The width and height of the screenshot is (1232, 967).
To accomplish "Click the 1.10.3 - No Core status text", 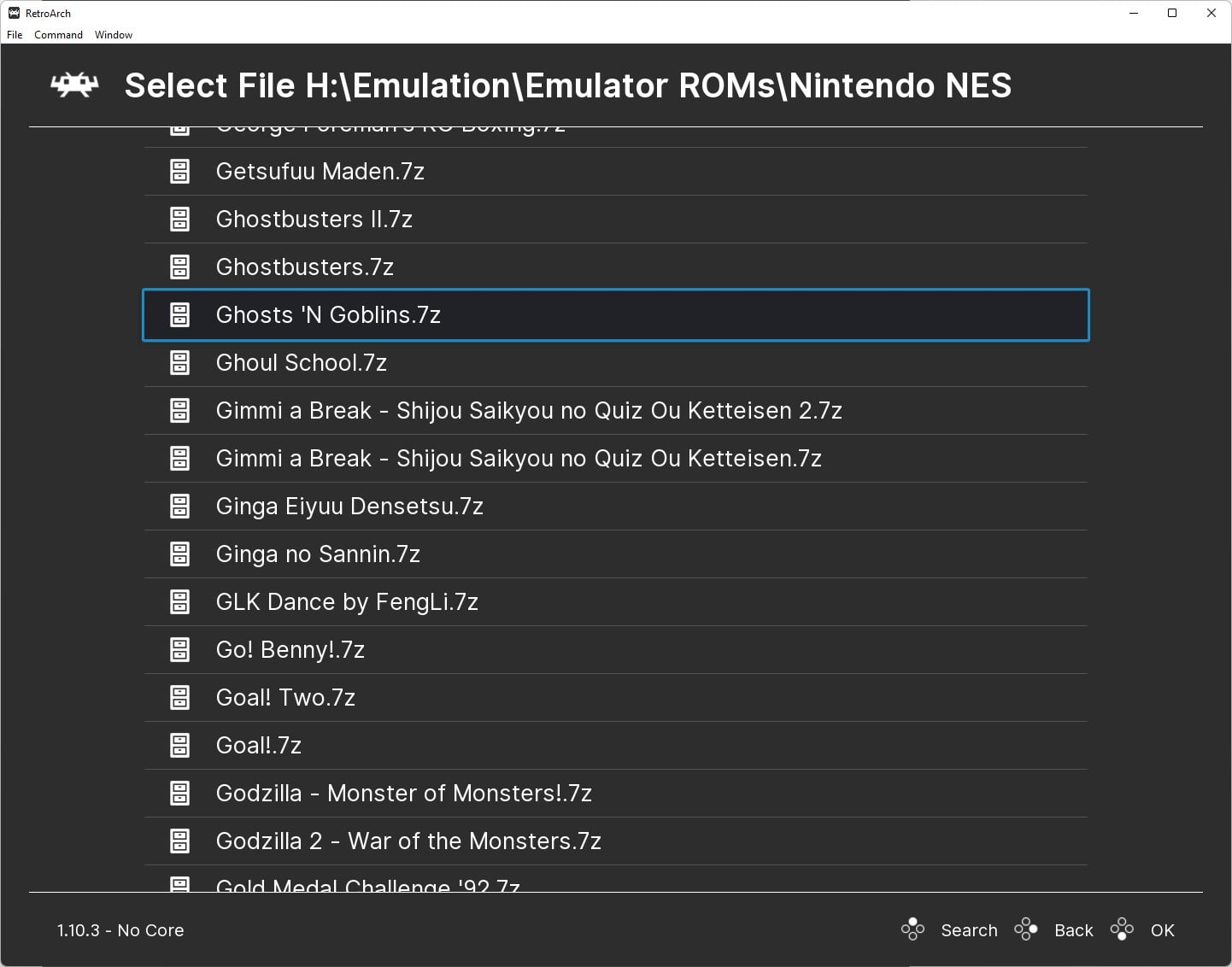I will pos(120,930).
